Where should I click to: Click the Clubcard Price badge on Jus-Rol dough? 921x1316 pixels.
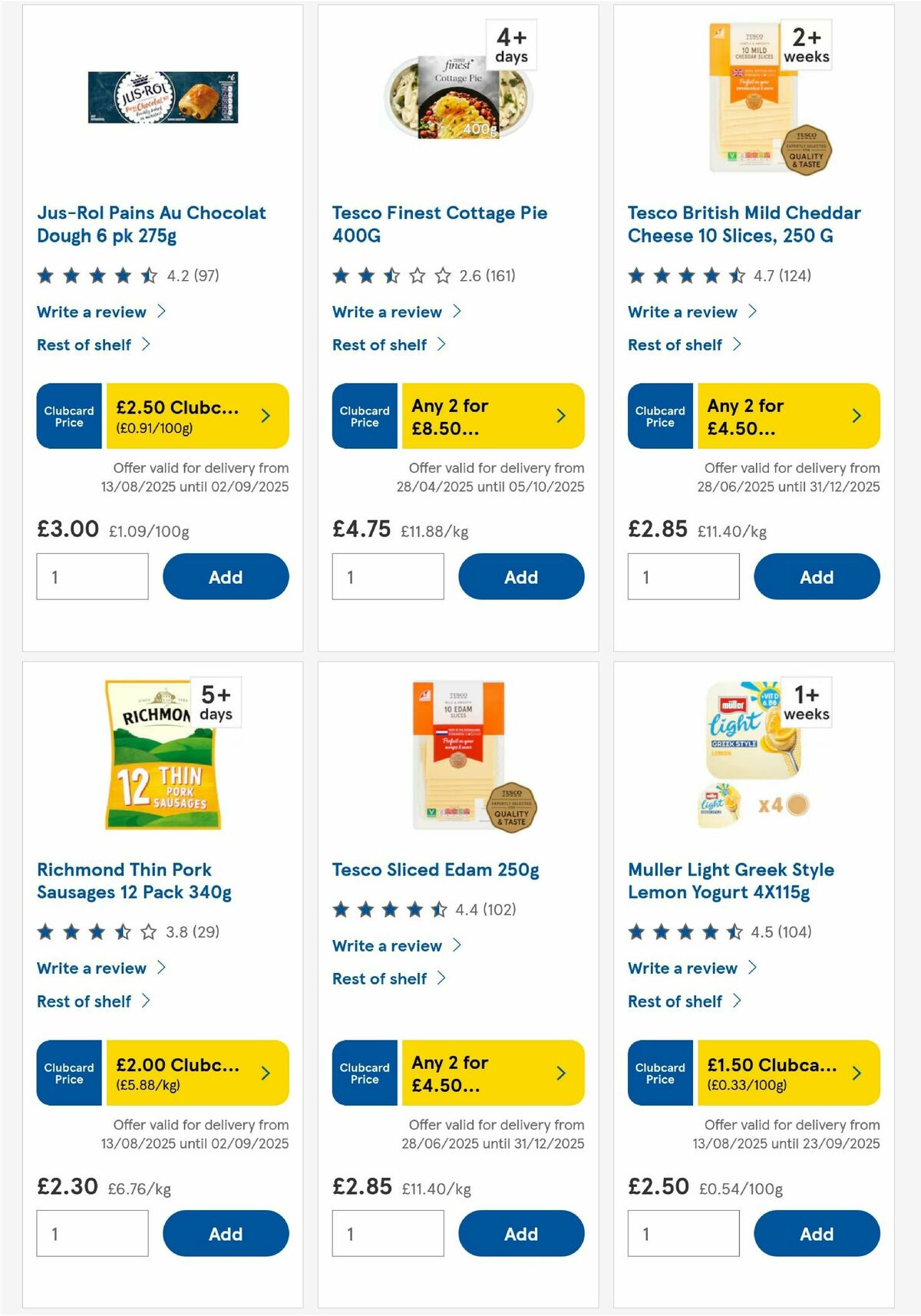pyautogui.click(x=68, y=416)
